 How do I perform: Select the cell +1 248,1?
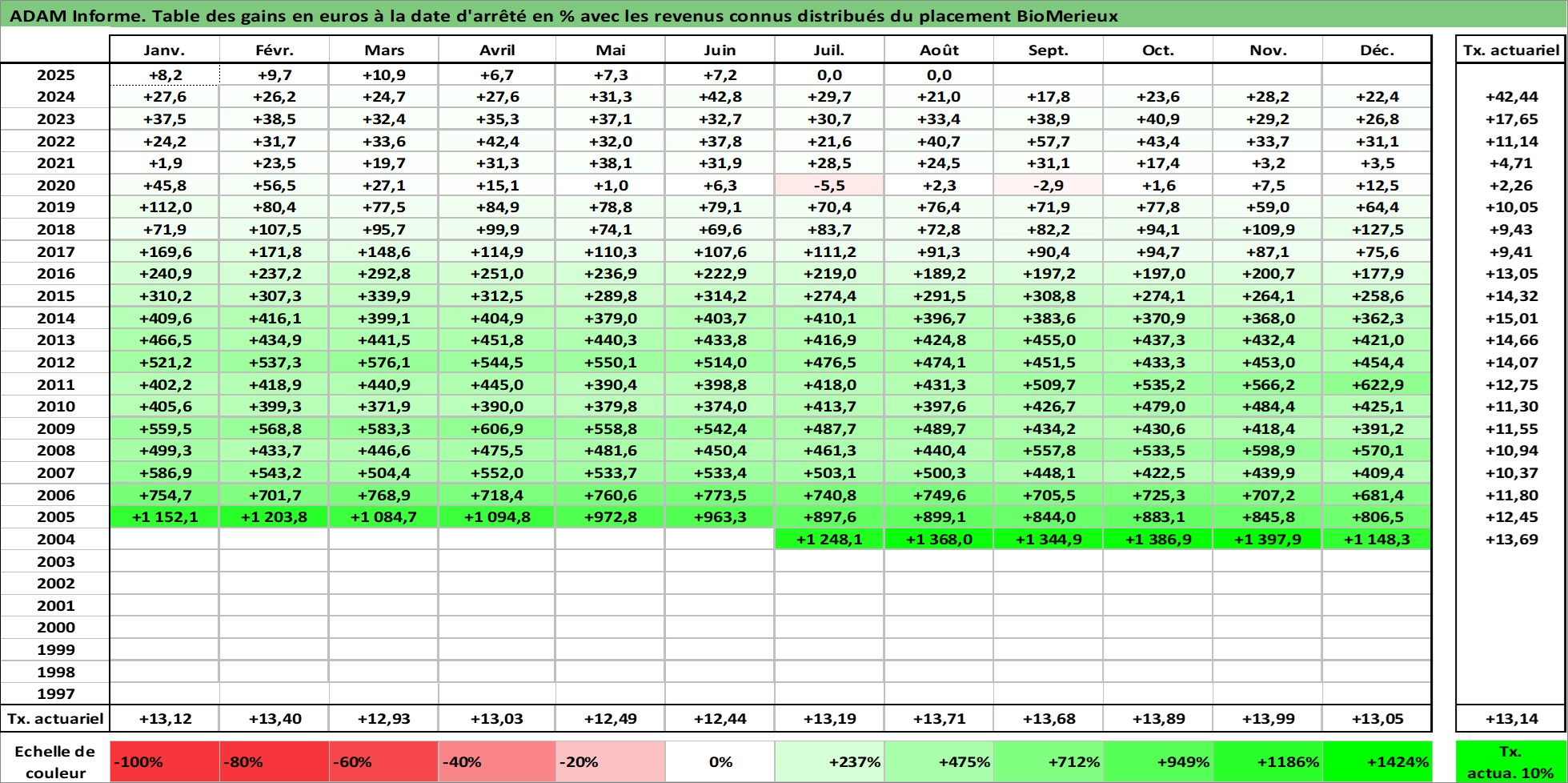point(829,539)
